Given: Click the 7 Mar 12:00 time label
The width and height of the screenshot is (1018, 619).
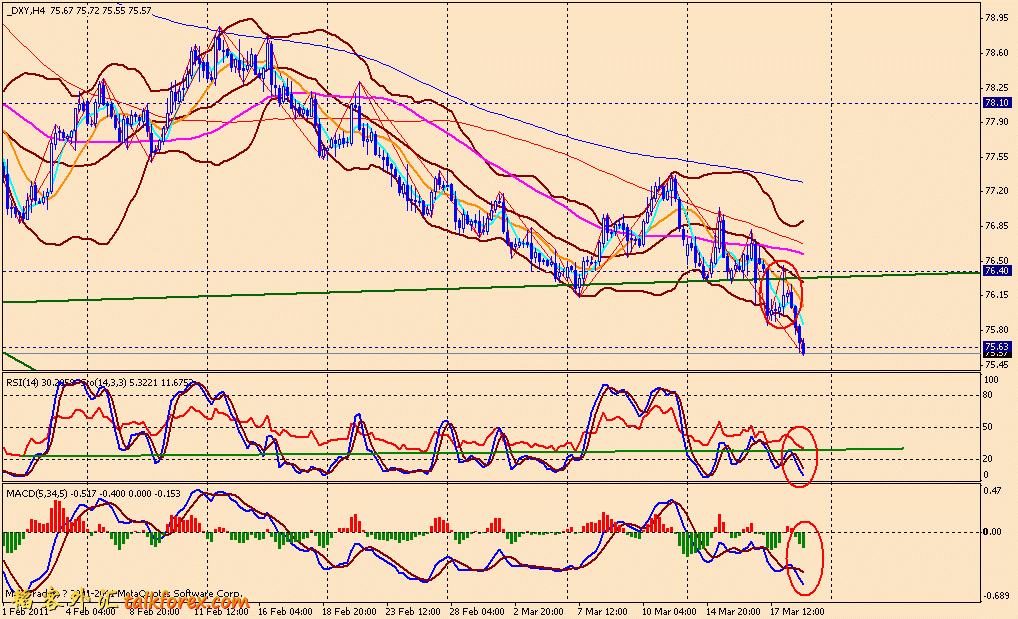Looking at the screenshot, I should (602, 612).
